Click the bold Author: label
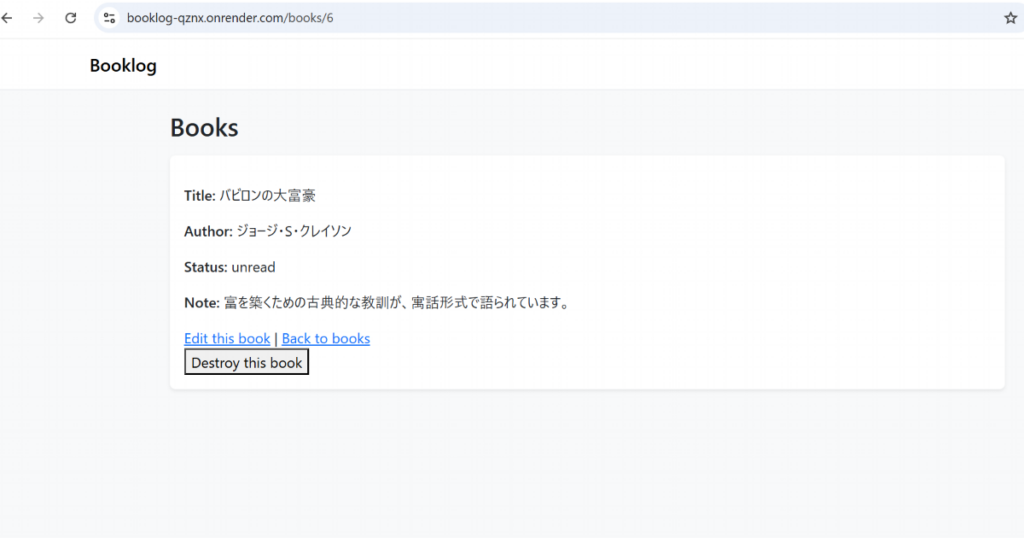The width and height of the screenshot is (1024, 538). click(x=208, y=232)
